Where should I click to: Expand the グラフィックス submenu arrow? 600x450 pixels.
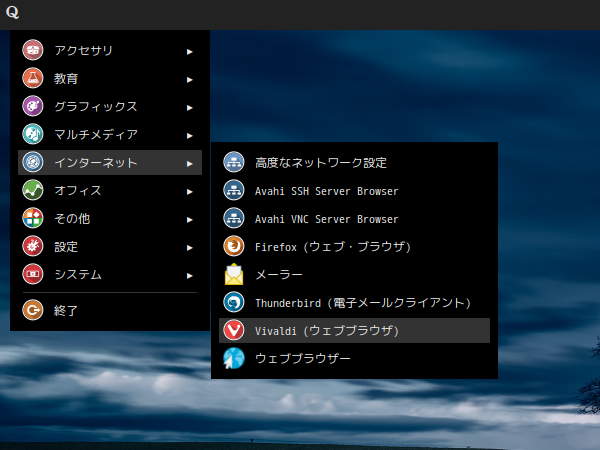tap(189, 108)
